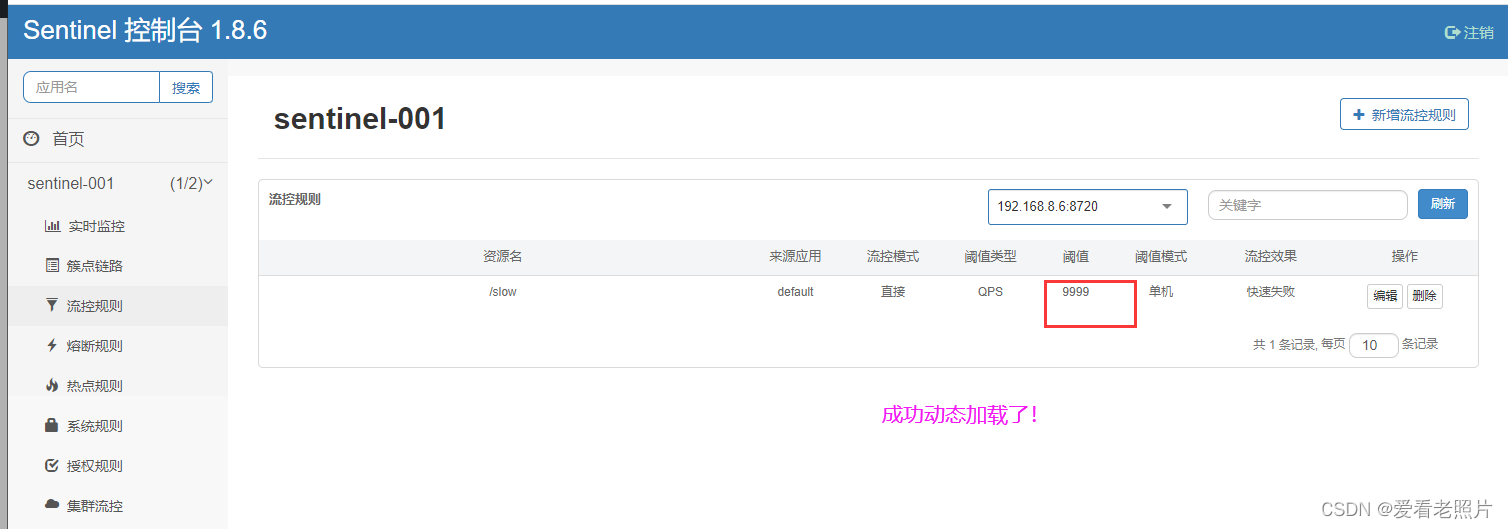This screenshot has height=529, width=1508.
Task: Click the logout icon beside 注销
Action: point(1453,32)
